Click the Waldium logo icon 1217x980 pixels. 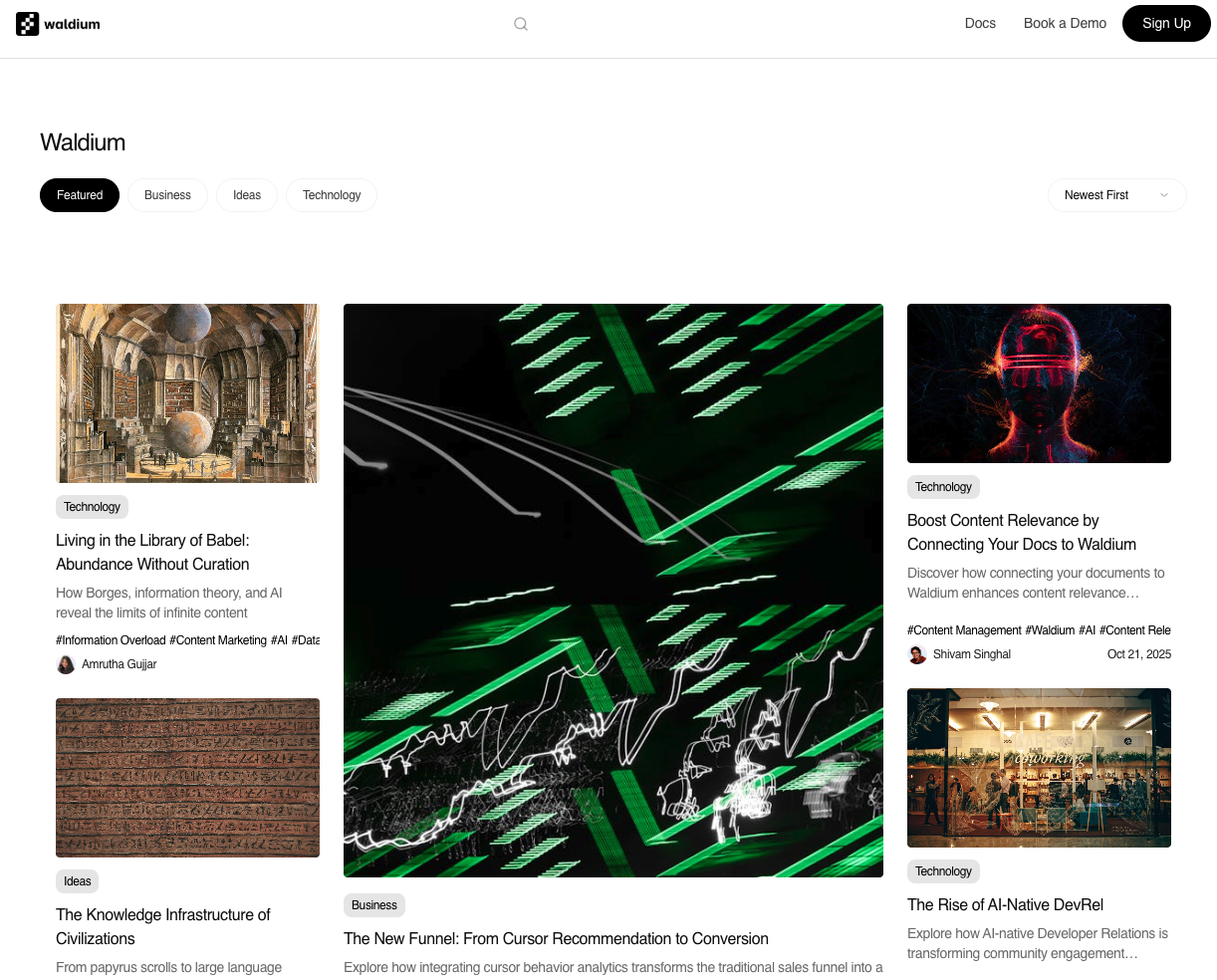click(x=28, y=24)
